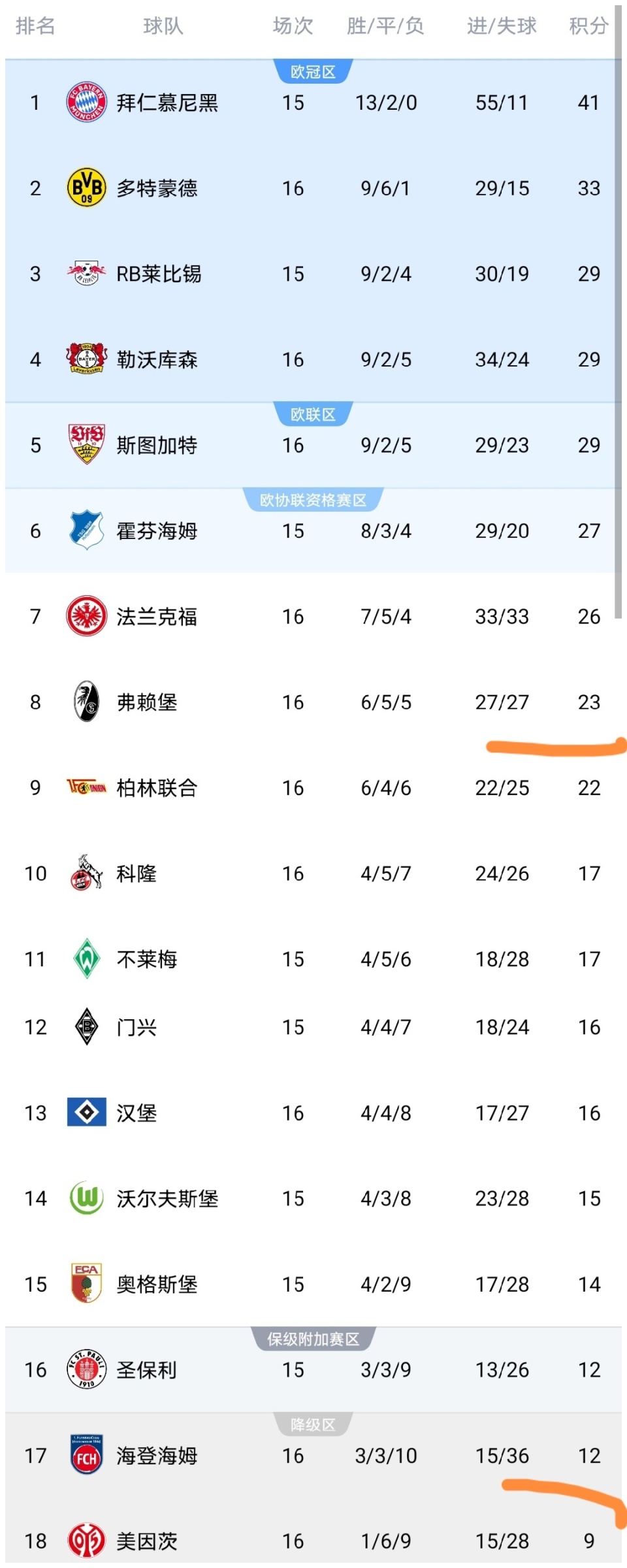Viewport: 627px width, 1568px height.
Task: Tap the Borussia Dortmund BVB logo
Action: (86, 188)
